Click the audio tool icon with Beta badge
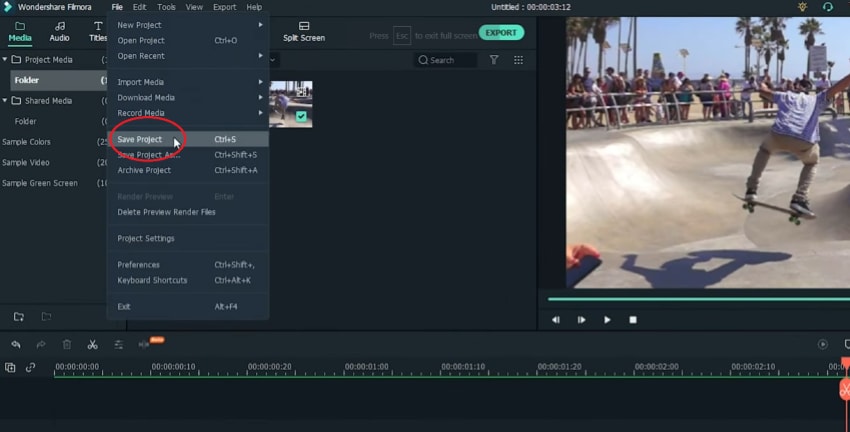Image resolution: width=850 pixels, height=432 pixels. pos(144,345)
